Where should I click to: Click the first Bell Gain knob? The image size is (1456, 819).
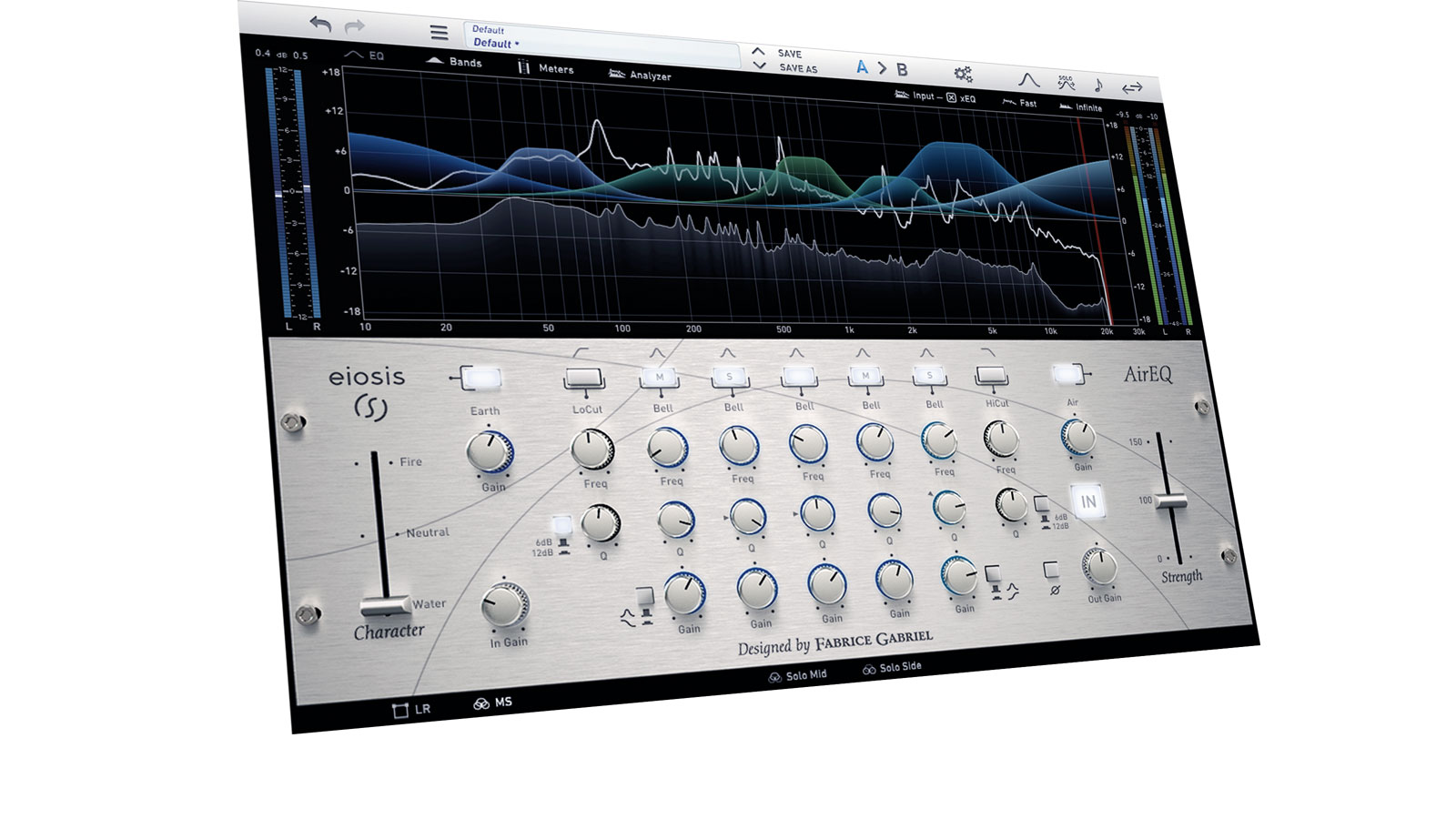click(683, 594)
